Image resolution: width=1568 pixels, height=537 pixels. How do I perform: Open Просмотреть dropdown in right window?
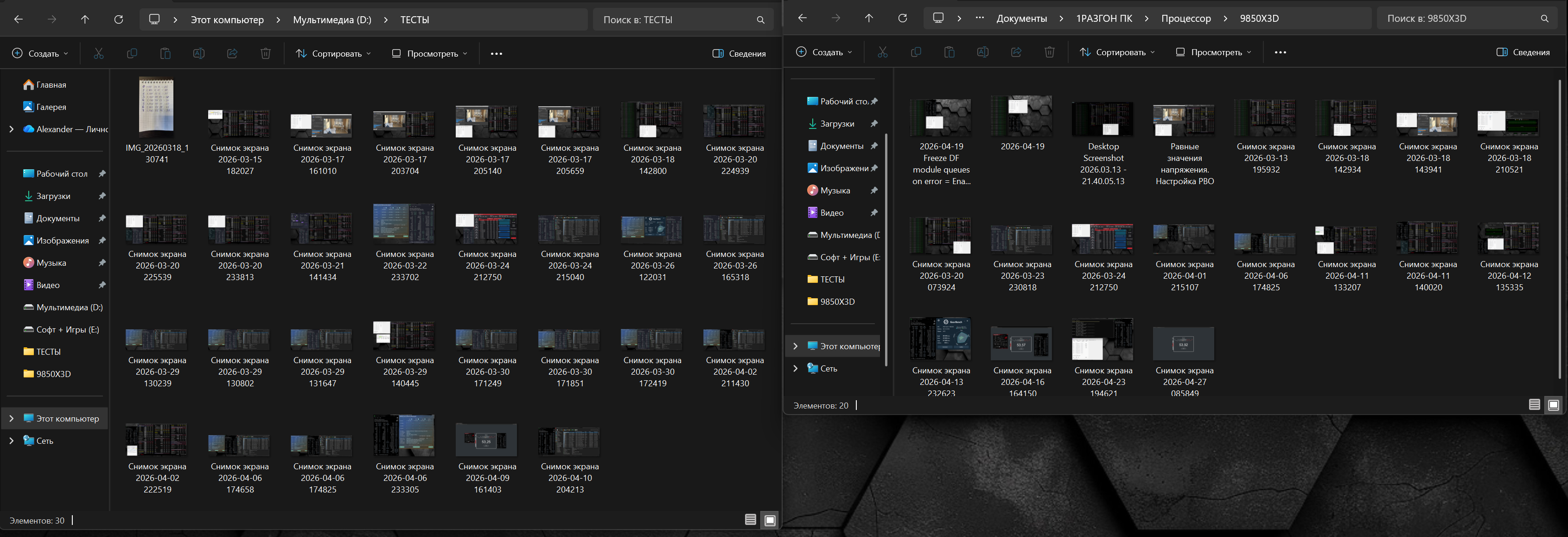(x=1214, y=52)
